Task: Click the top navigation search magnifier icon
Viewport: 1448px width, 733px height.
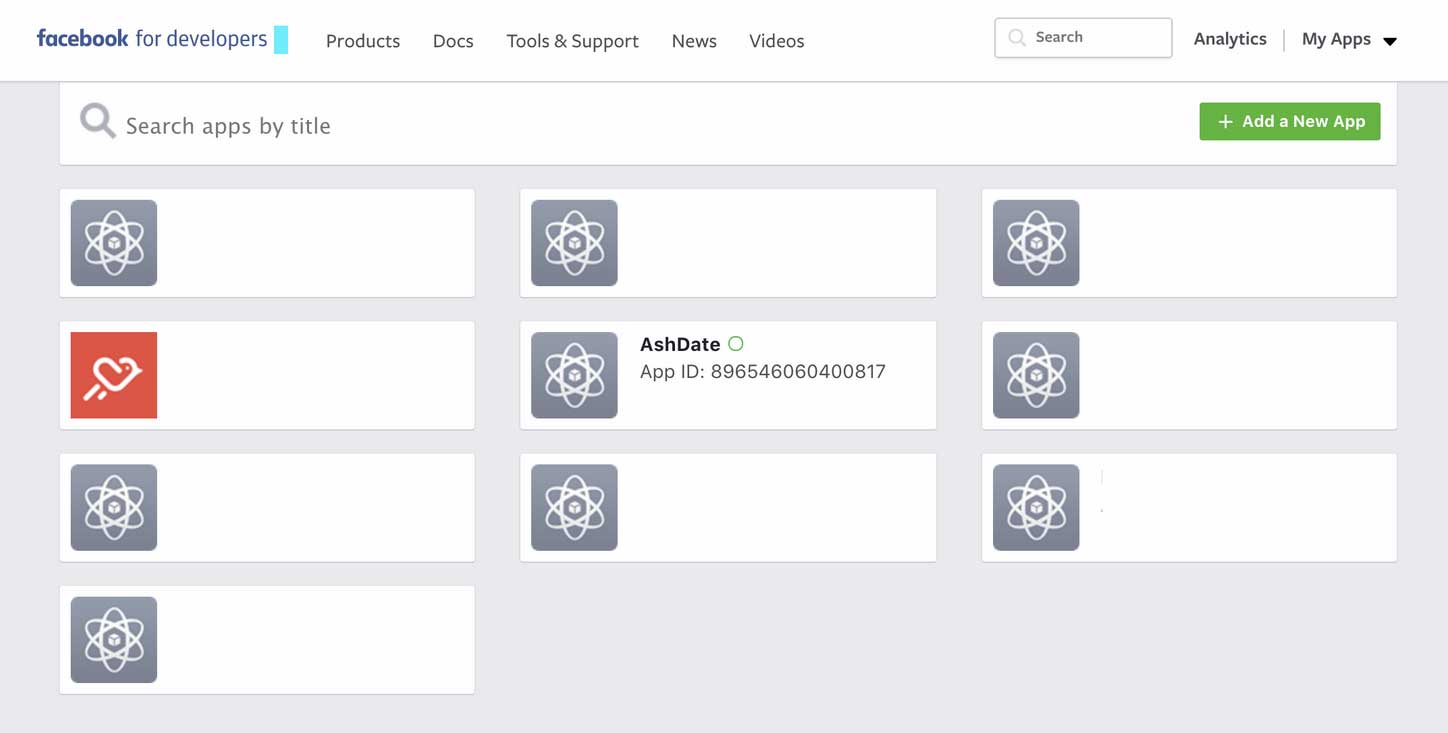Action: point(1017,38)
